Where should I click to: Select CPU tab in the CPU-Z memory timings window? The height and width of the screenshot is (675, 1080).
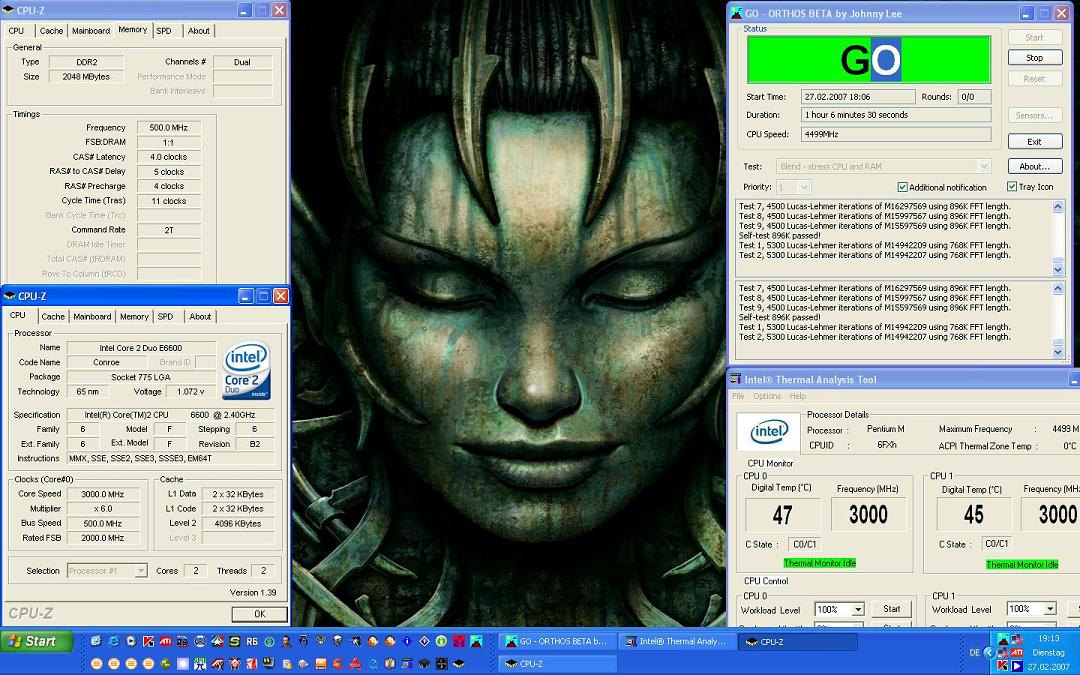(x=17, y=30)
